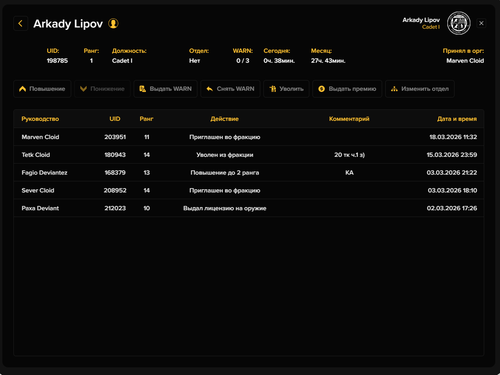Click the Уволен из фракции action
This screenshot has width=500, height=375.
225,155
